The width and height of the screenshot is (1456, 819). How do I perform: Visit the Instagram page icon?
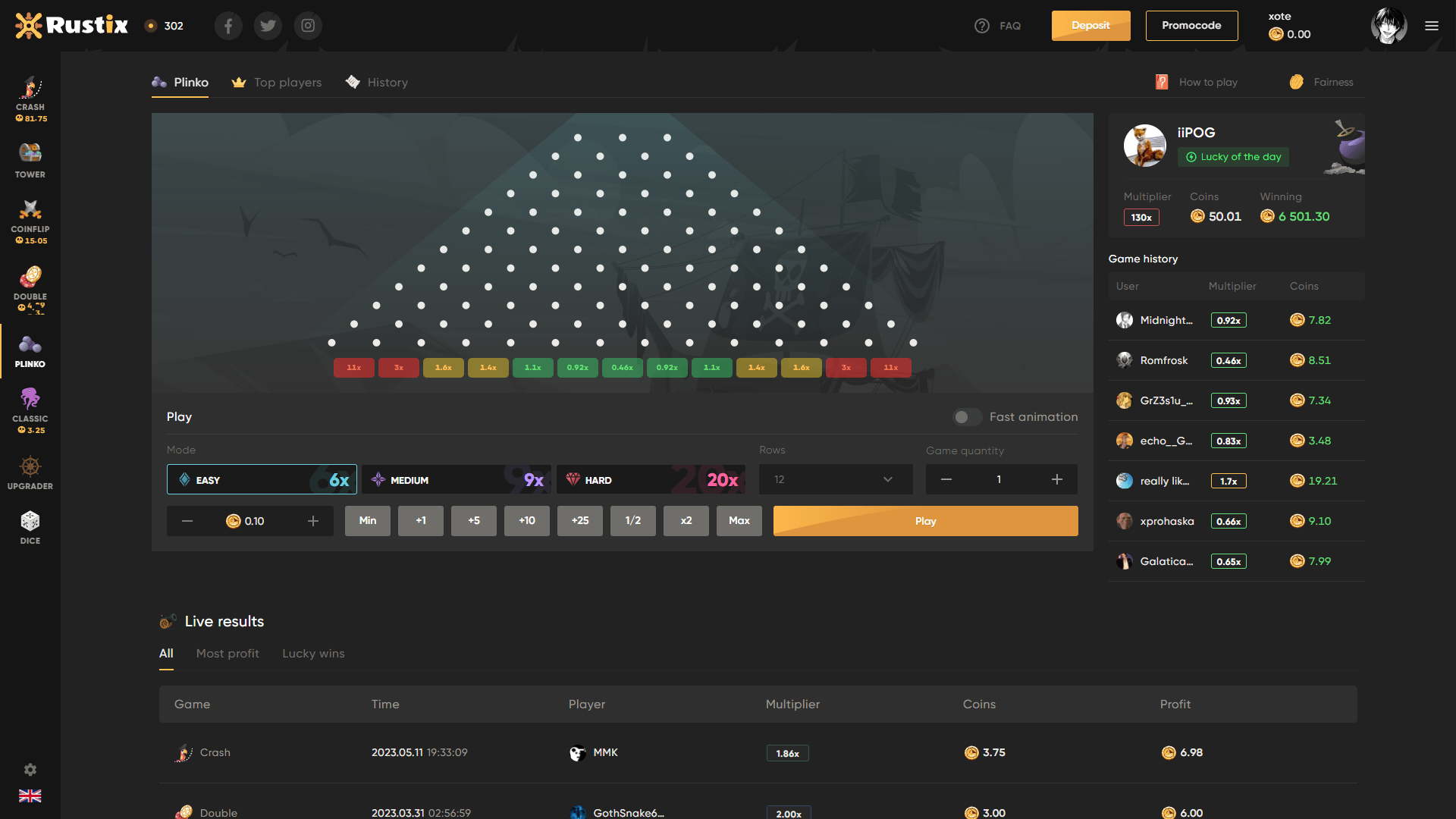[308, 26]
